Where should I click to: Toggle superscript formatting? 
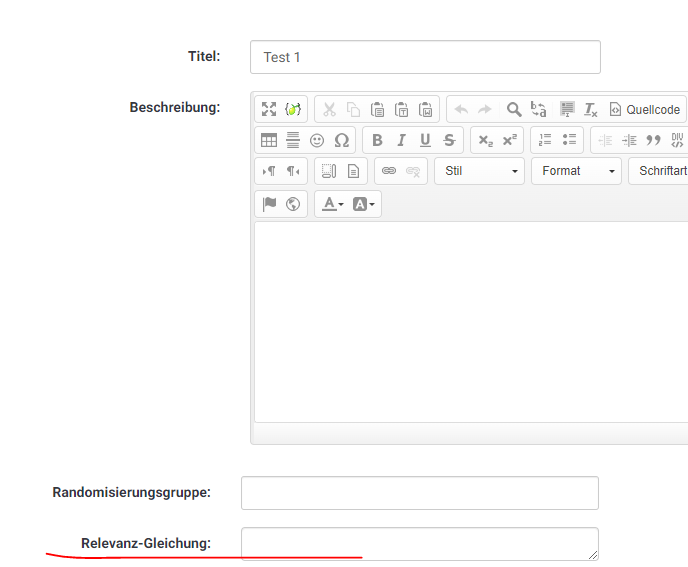tap(509, 140)
